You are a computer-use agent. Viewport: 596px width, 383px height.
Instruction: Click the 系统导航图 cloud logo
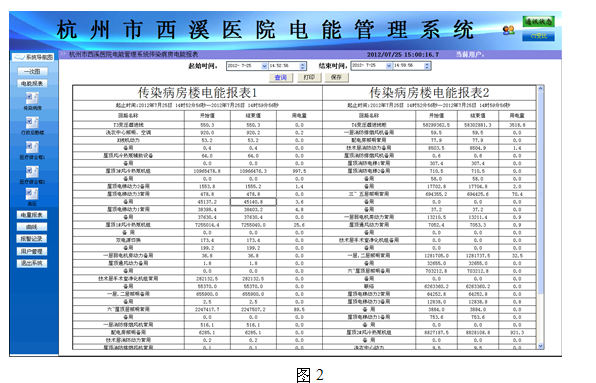point(33,57)
